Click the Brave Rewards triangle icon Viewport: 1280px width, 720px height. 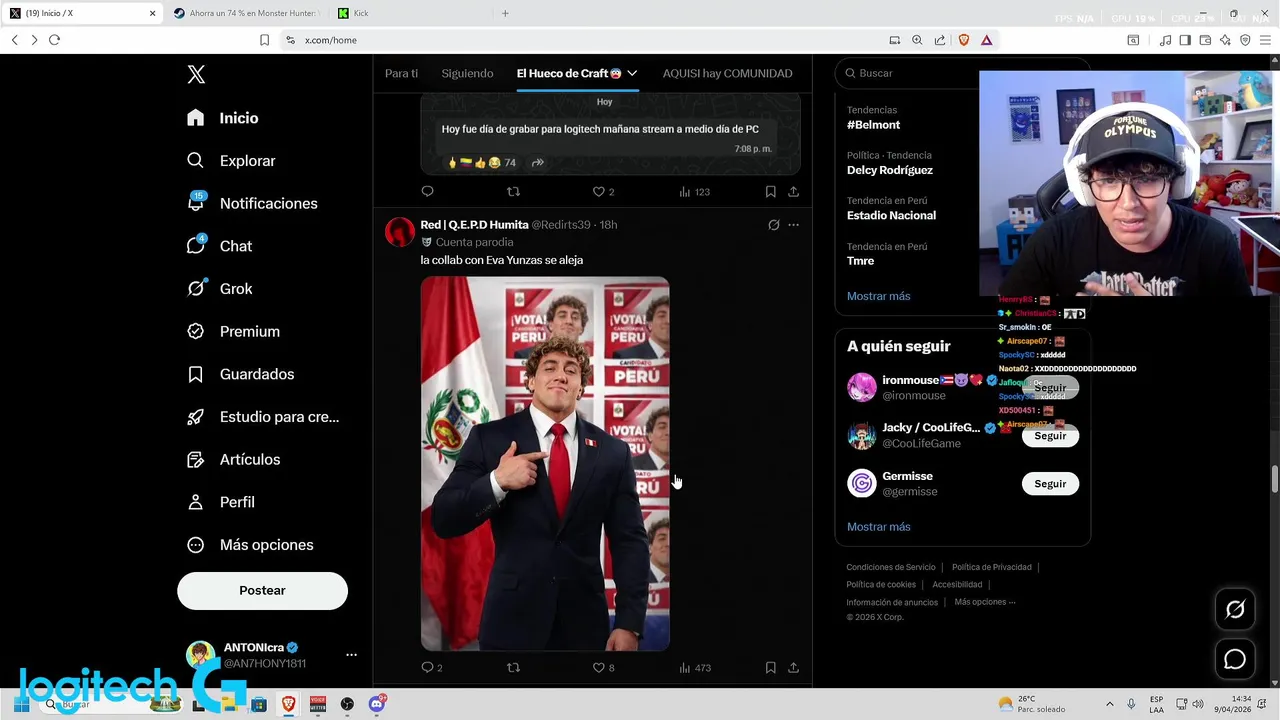(986, 40)
